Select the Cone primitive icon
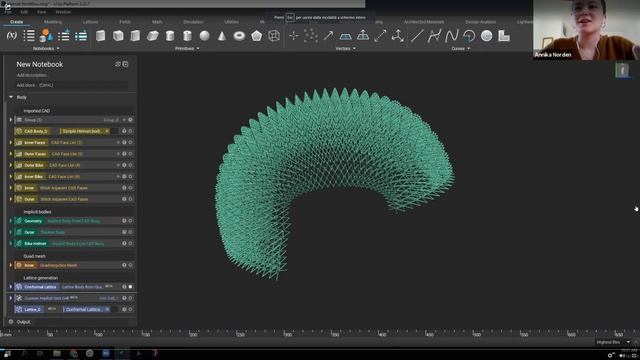Screen dimensions: 640x360 (x=222, y=36)
